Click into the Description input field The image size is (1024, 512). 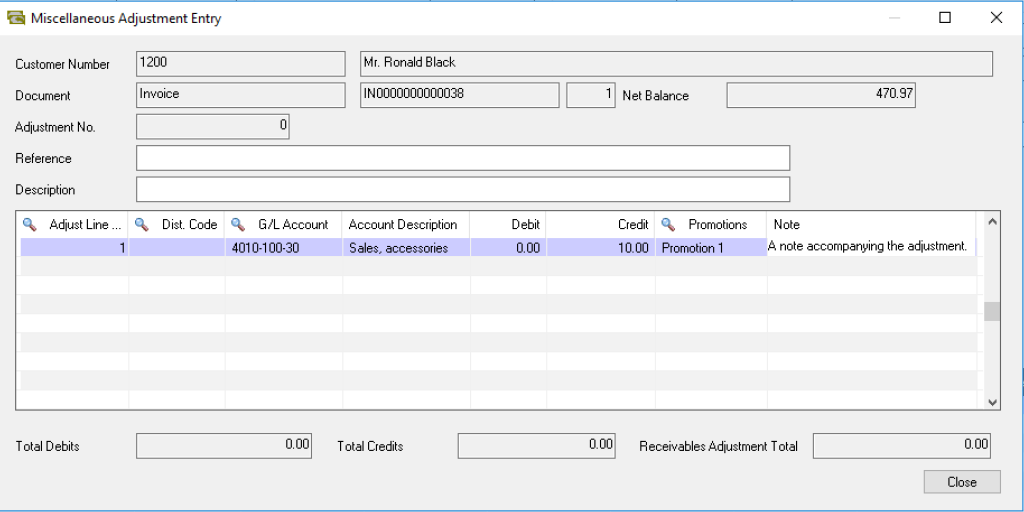point(463,189)
